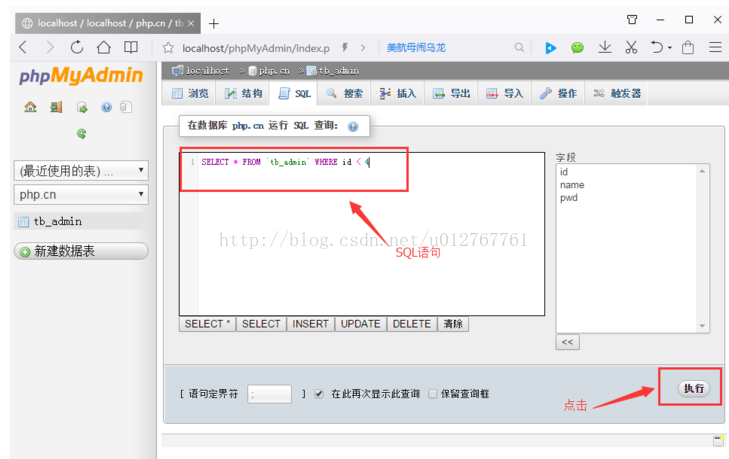Click the 语句定界符 input field
Image resolution: width=729 pixels, height=459 pixels.
(270, 394)
